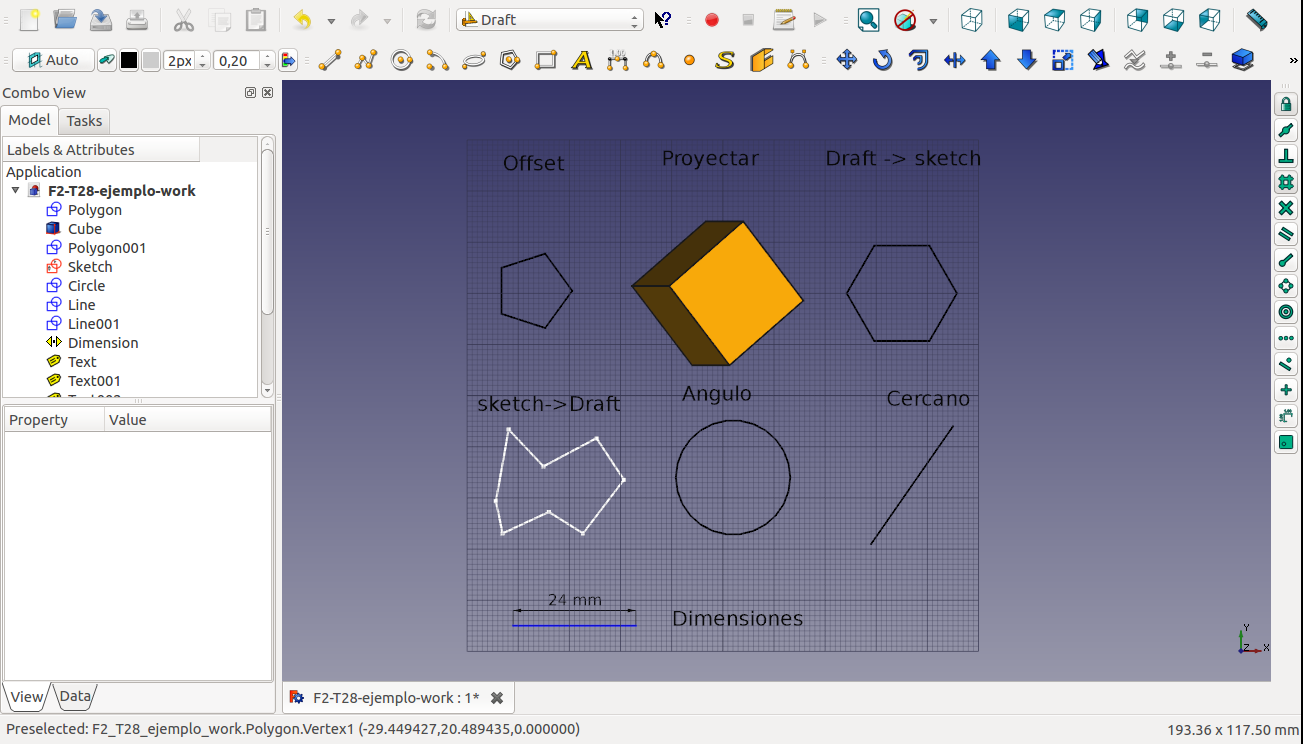Open the Draft workbench dropdown
This screenshot has height=744, width=1303.
tap(549, 20)
